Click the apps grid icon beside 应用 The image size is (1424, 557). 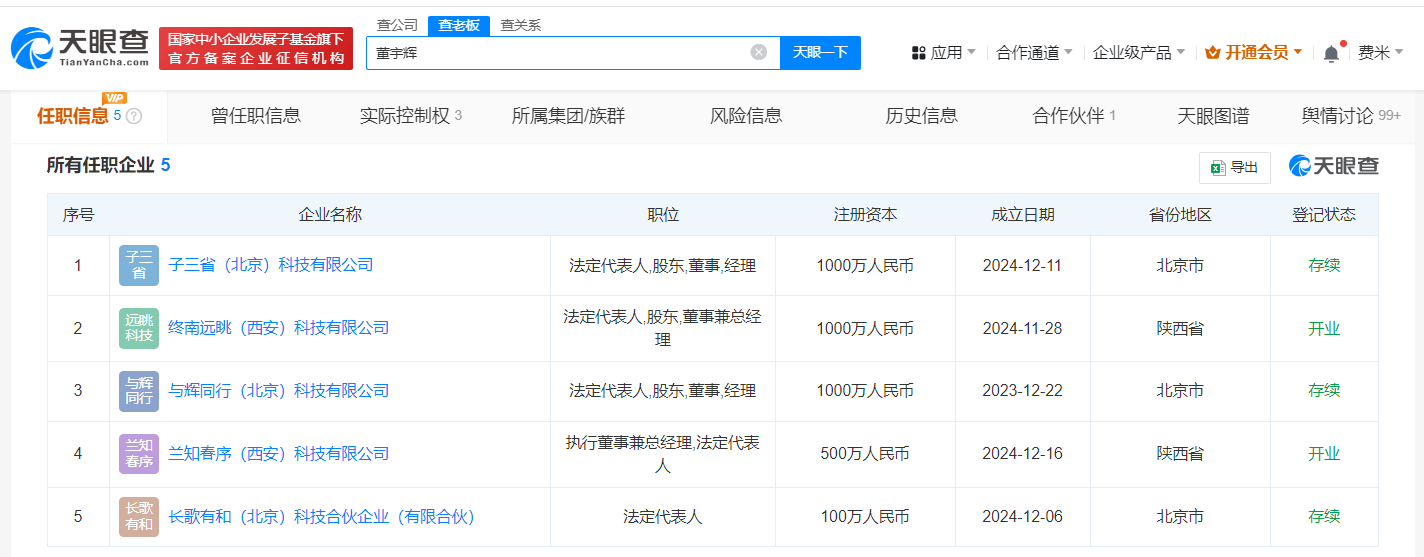click(919, 53)
